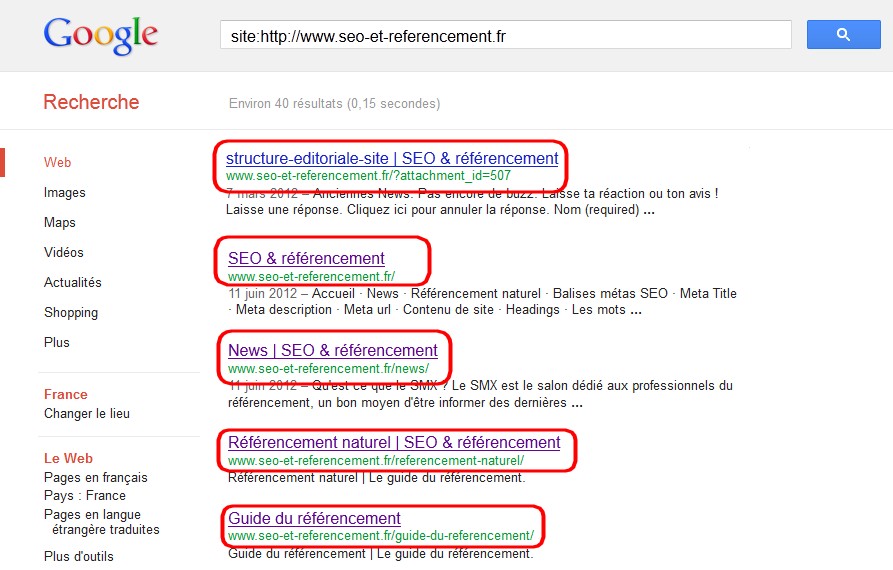Filter by Pays : France
This screenshot has height=570, width=893.
point(85,495)
